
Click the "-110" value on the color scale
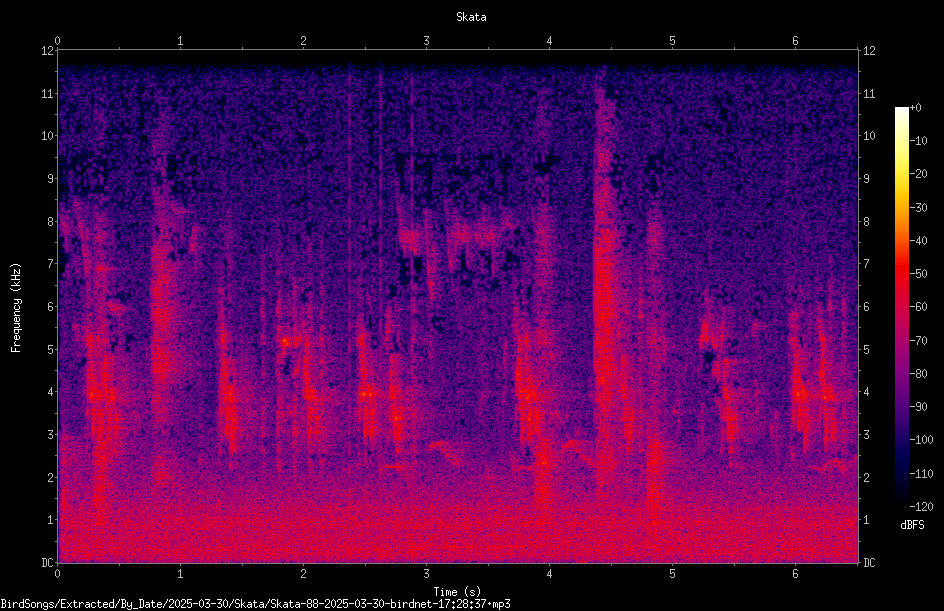921,474
